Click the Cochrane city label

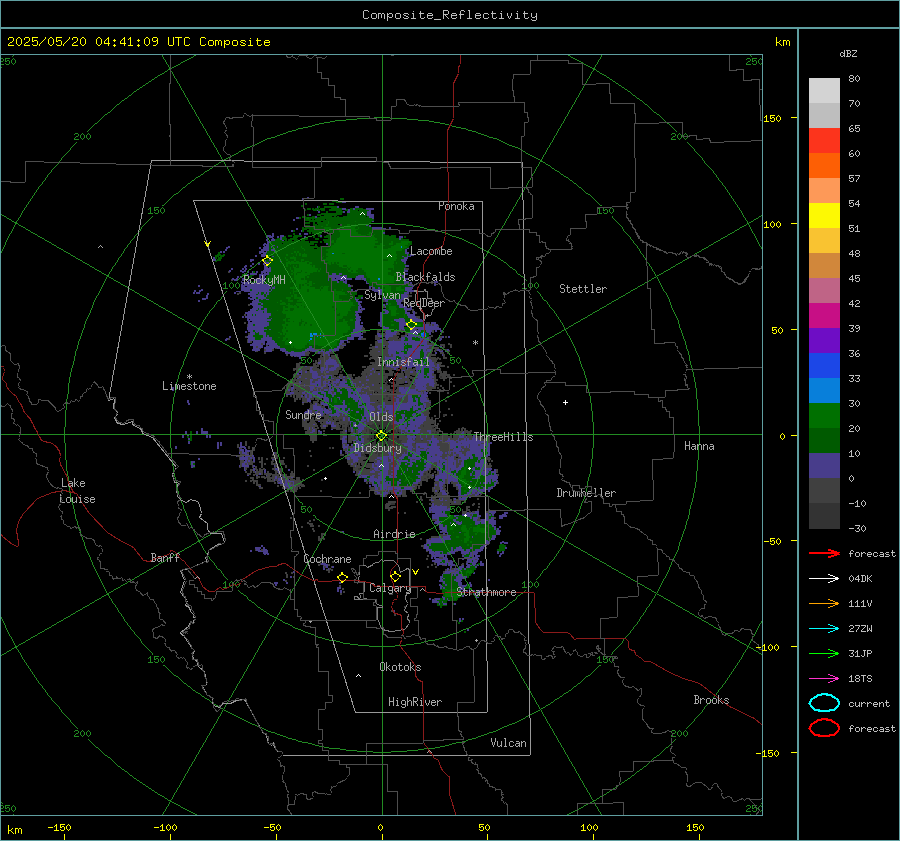[x=327, y=559]
